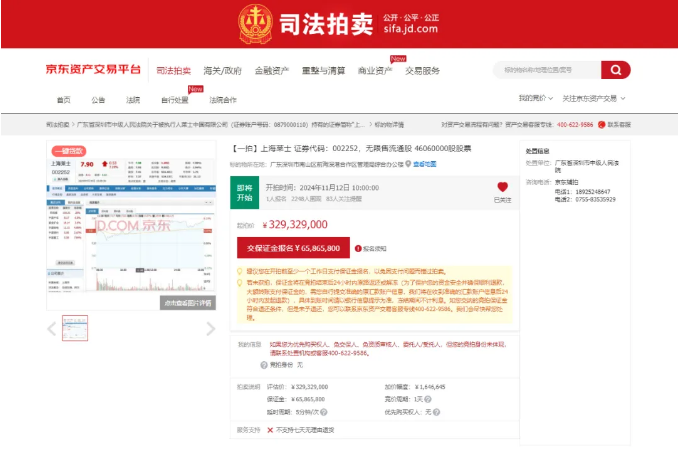Expand the 关注京东资产交易 dropdown
The image size is (679, 453).
[593, 99]
